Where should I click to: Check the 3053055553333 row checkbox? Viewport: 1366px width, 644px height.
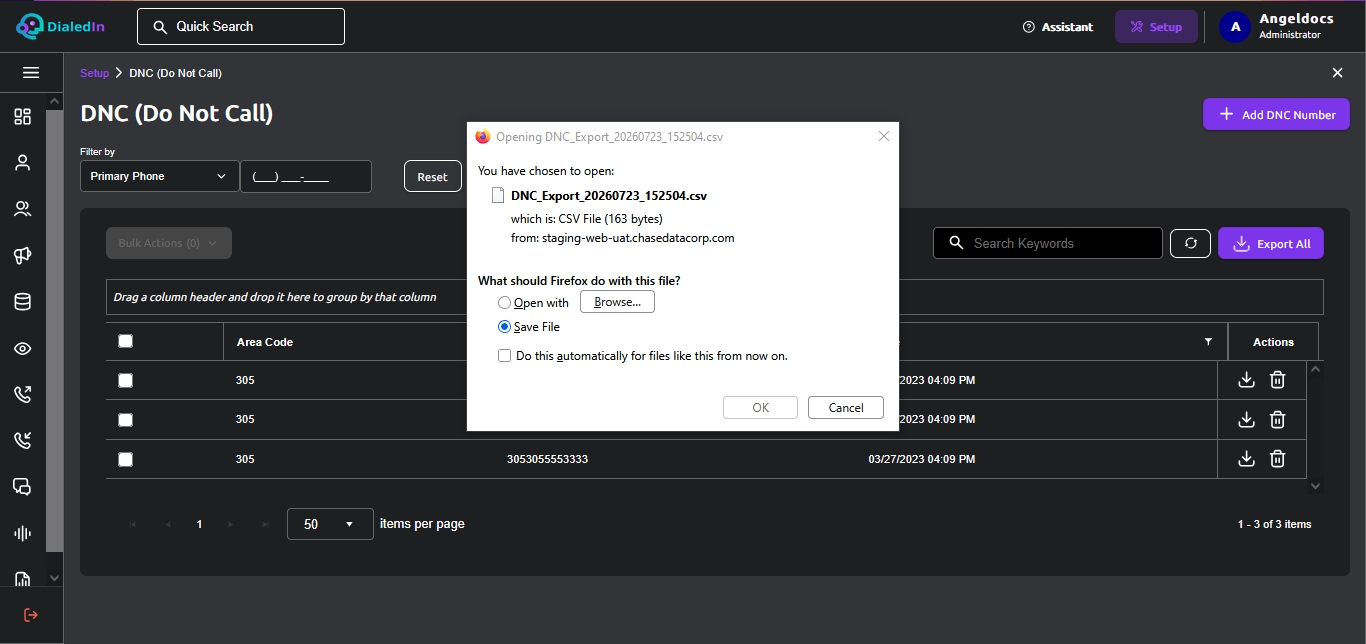pos(125,459)
